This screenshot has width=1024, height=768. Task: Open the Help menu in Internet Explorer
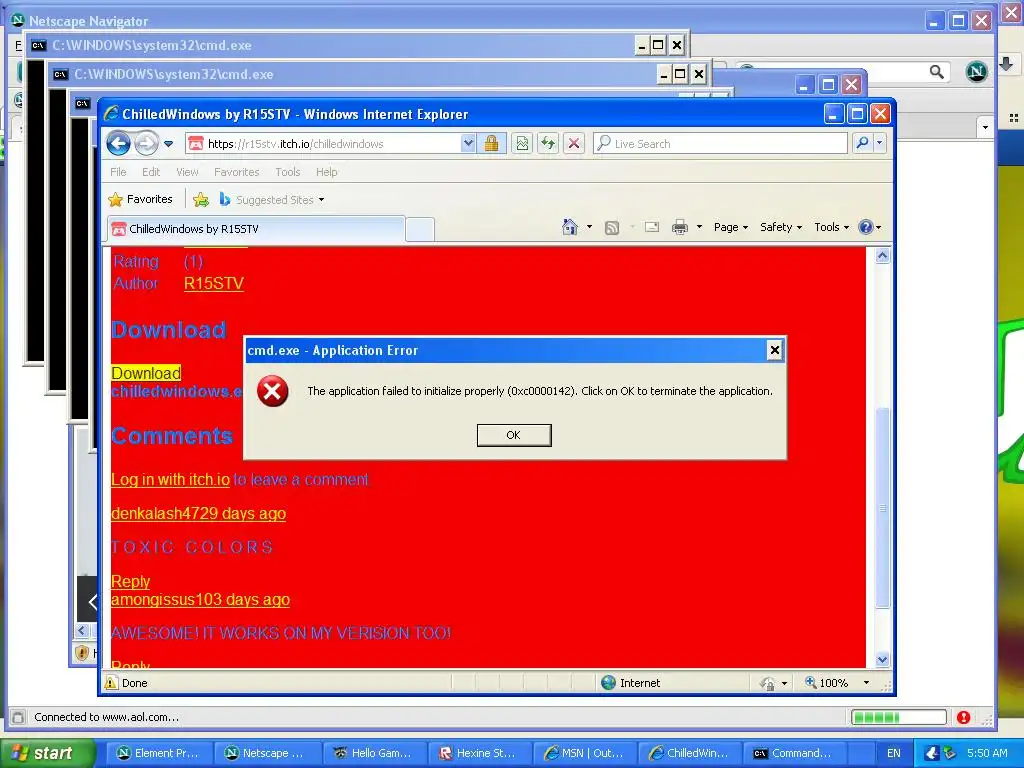(x=327, y=172)
